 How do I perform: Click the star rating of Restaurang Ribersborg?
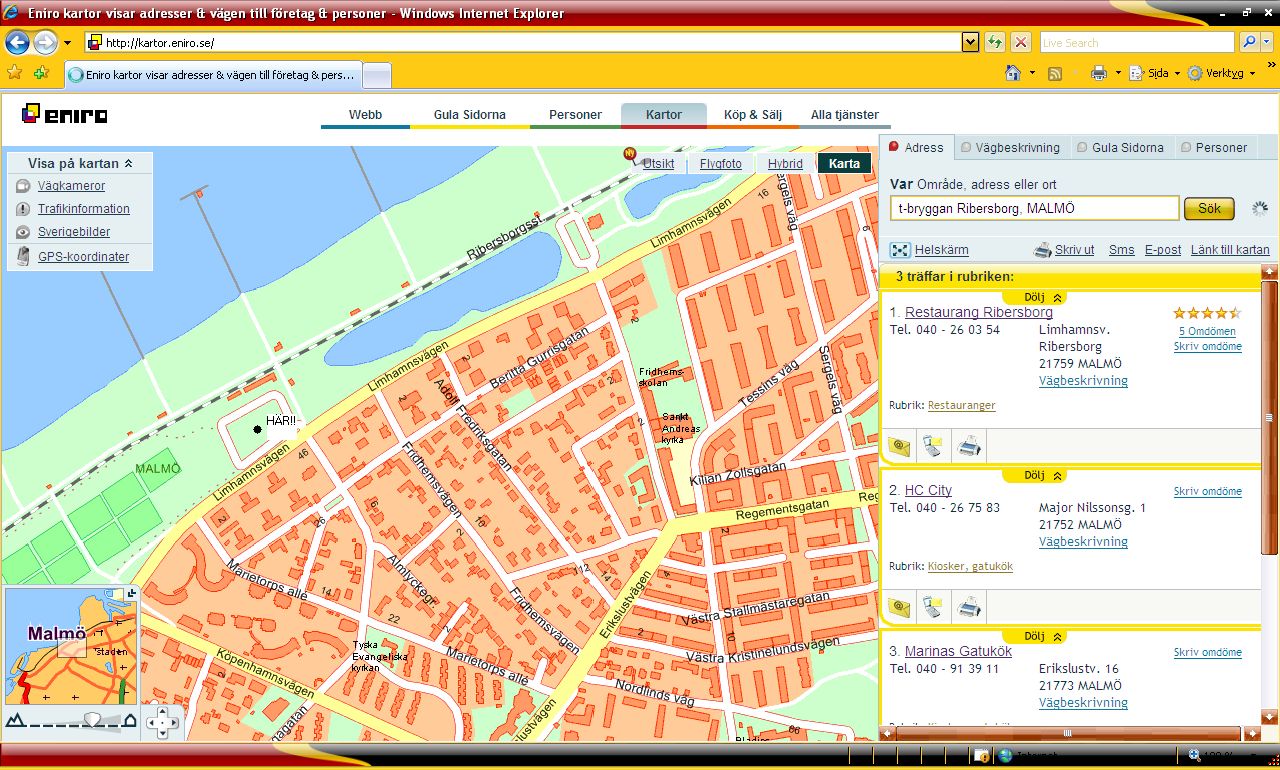(x=1207, y=313)
